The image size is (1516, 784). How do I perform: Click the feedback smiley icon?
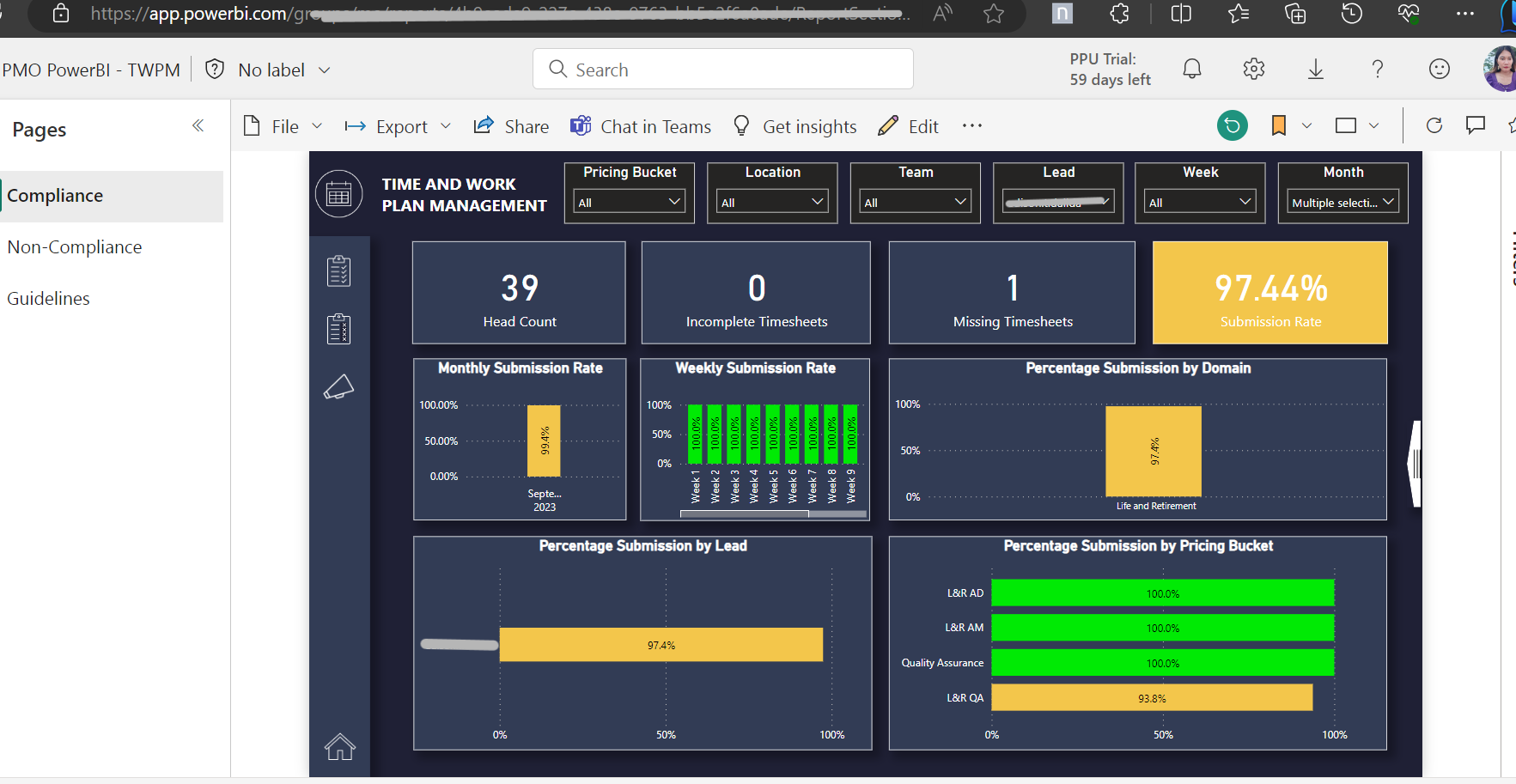pos(1440,69)
